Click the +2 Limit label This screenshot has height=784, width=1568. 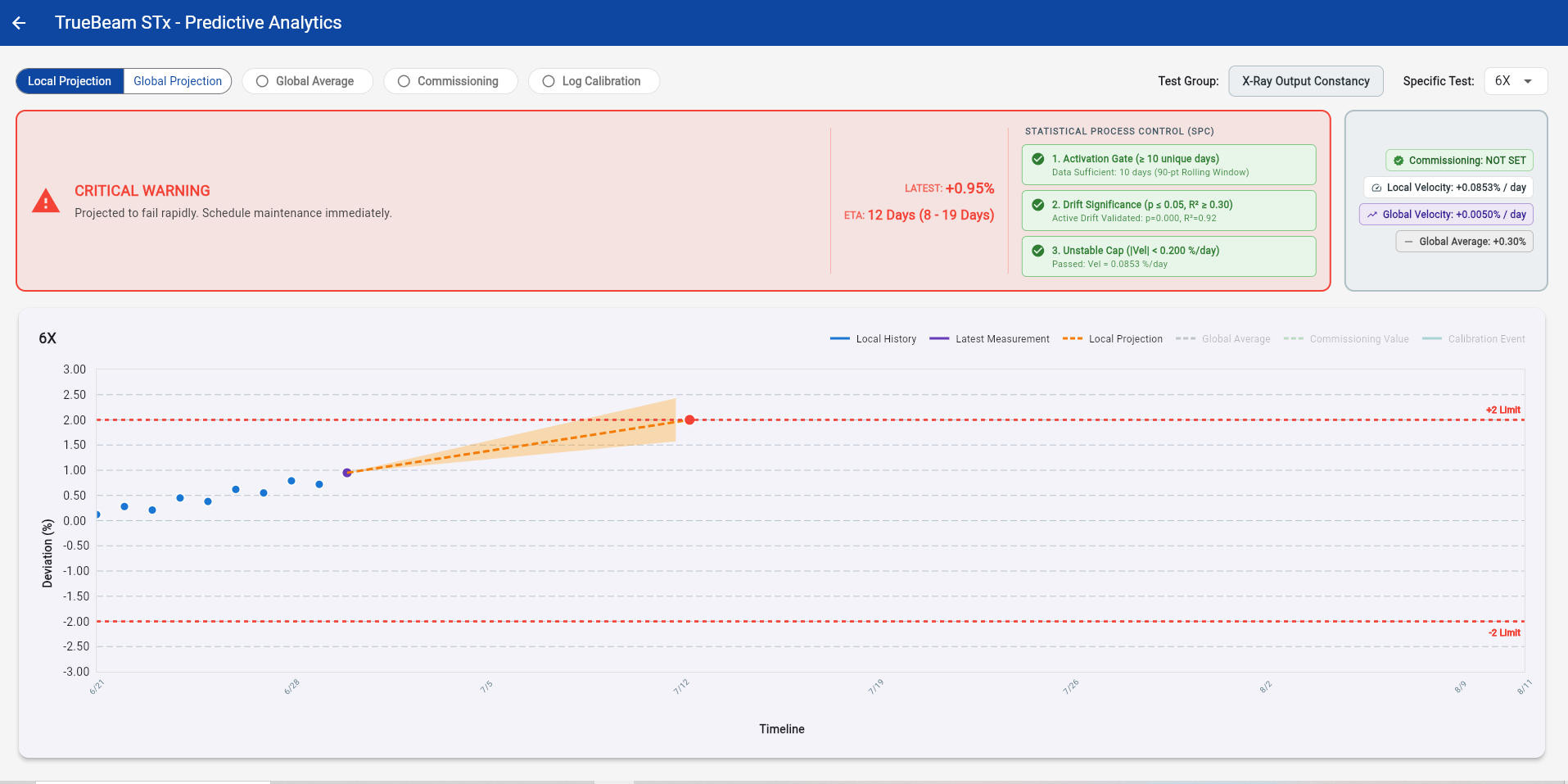[1503, 410]
